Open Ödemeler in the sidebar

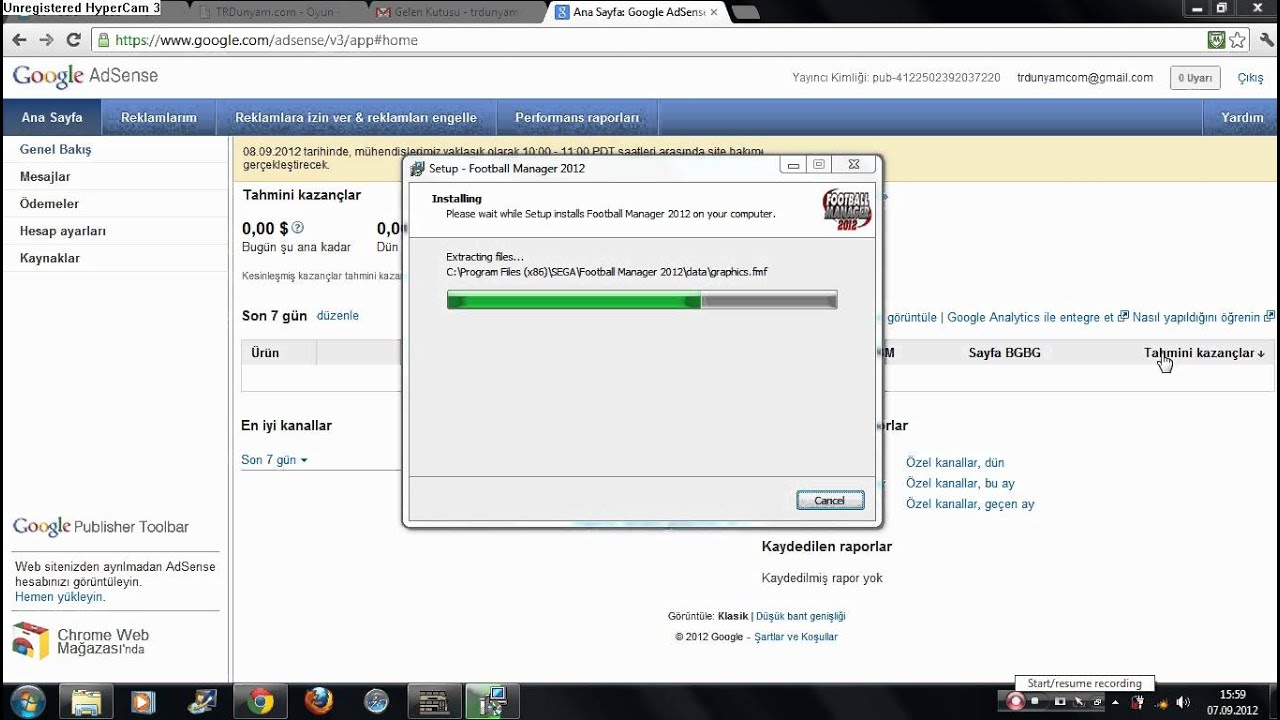[49, 203]
